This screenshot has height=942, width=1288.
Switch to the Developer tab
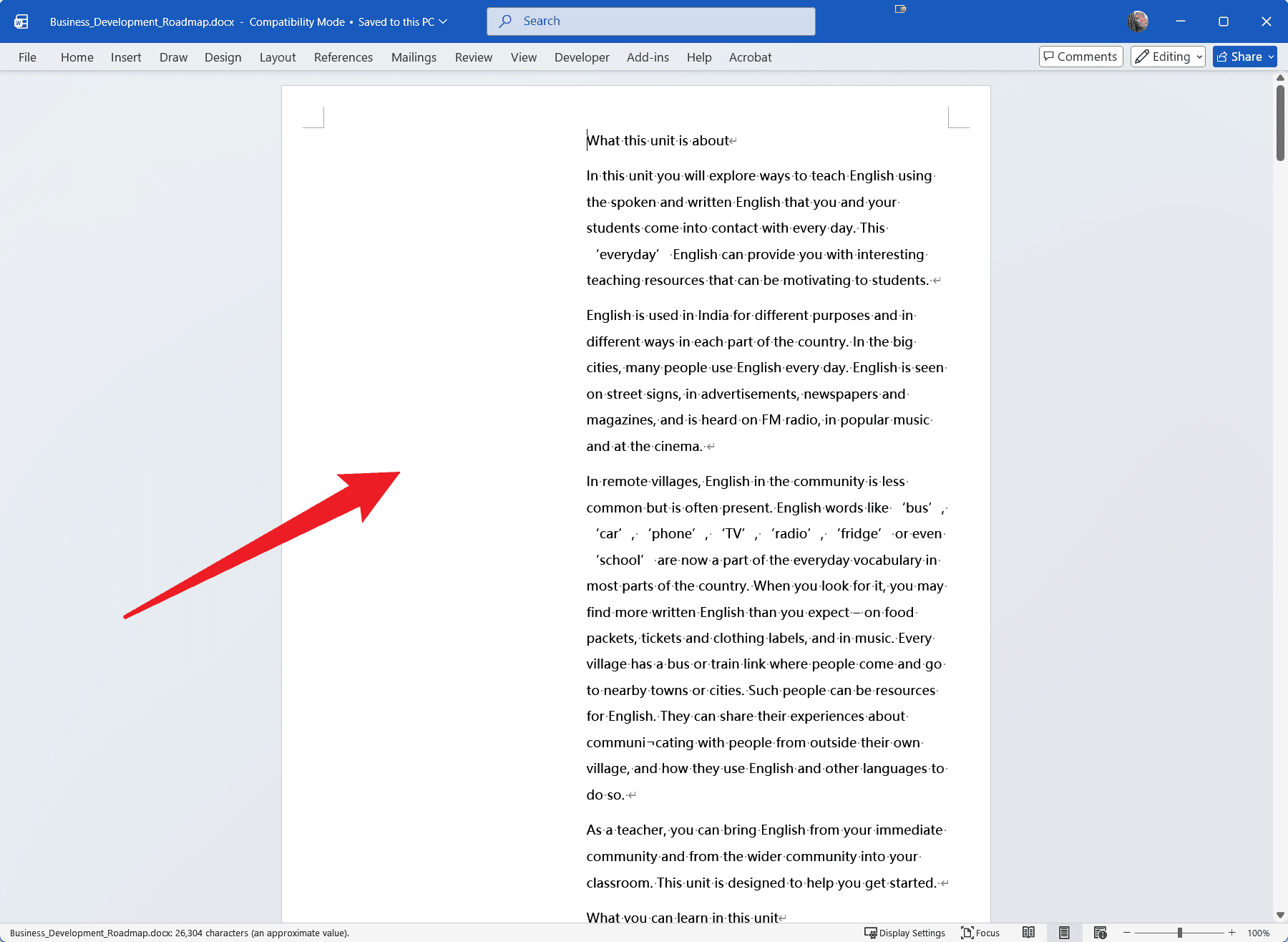click(582, 57)
